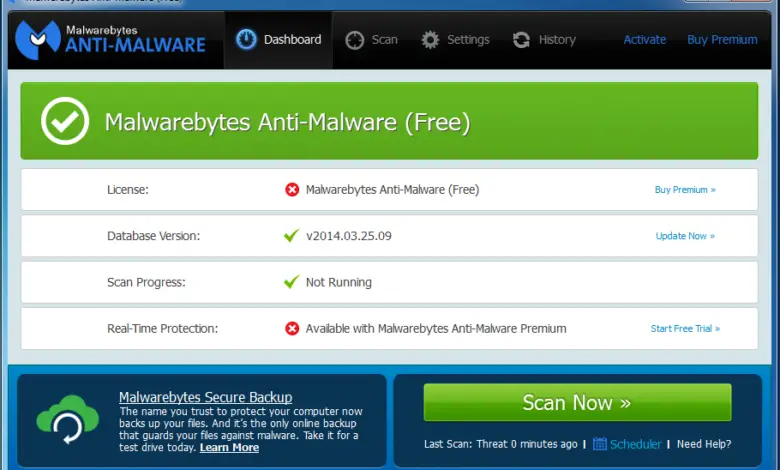780x470 pixels.
Task: Click the green check beside database version
Action: pos(292,235)
